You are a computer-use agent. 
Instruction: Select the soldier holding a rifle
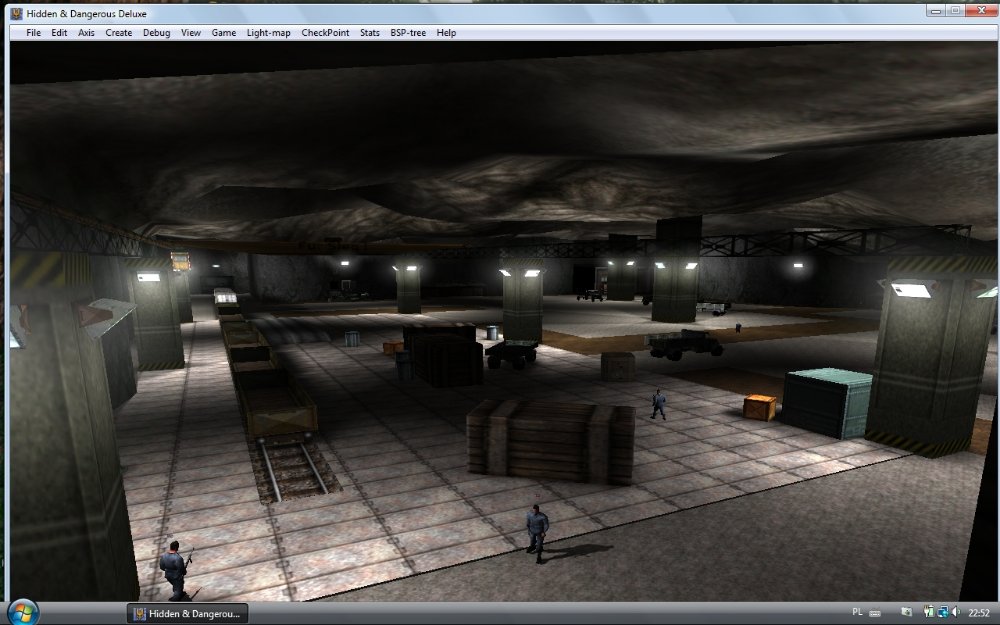click(175, 570)
